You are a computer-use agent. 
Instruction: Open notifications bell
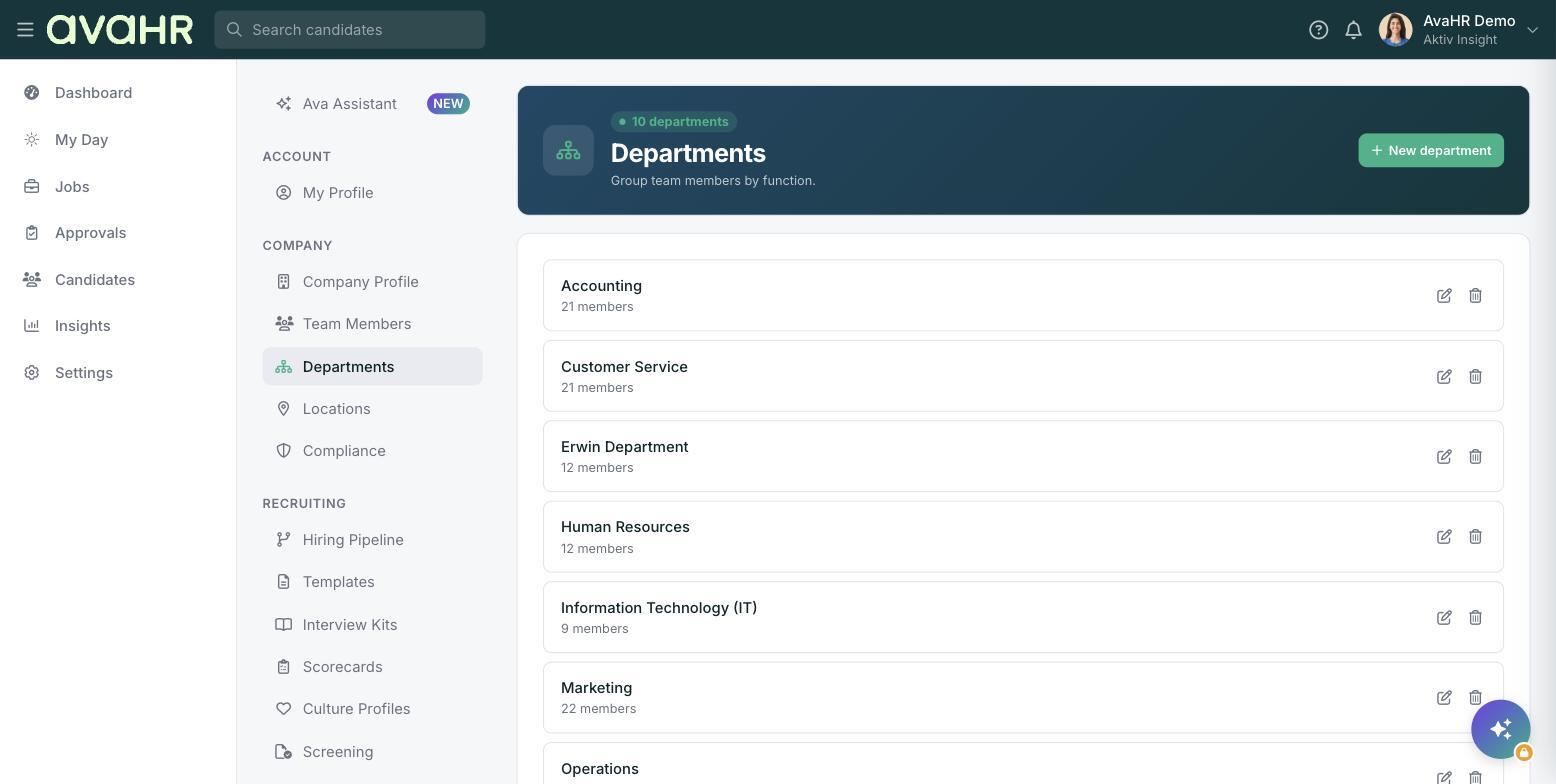[x=1353, y=30]
